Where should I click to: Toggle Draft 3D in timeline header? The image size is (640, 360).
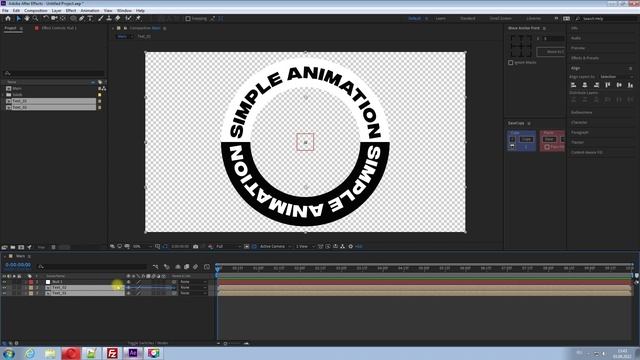pos(167,267)
